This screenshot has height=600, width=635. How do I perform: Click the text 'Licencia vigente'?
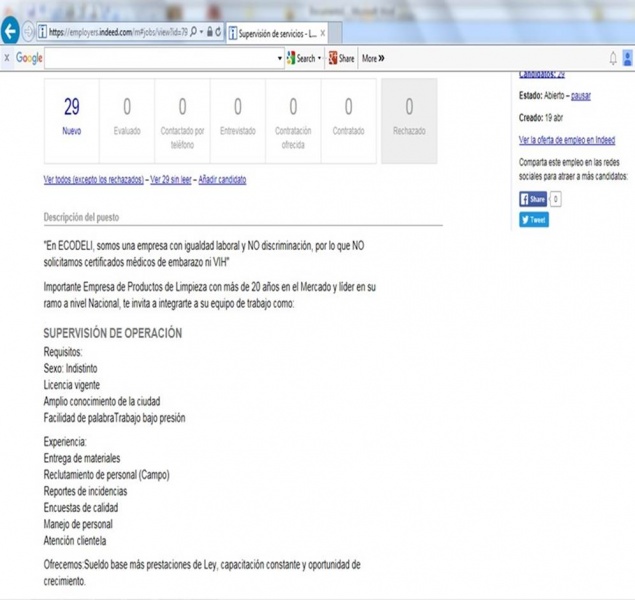click(72, 385)
